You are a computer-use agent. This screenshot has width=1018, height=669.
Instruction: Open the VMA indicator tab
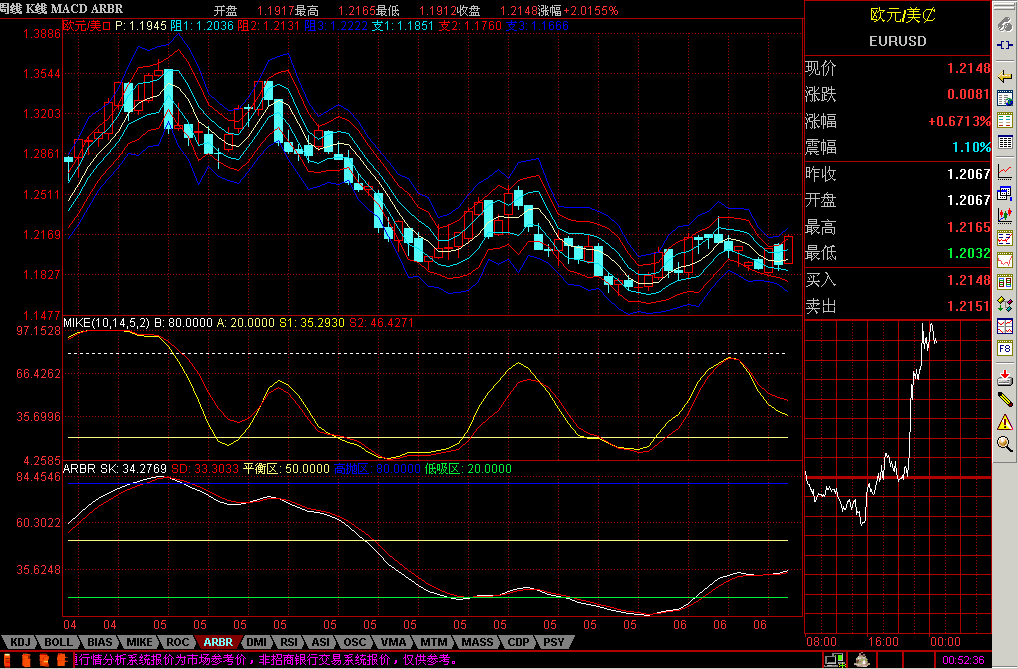tap(393, 642)
